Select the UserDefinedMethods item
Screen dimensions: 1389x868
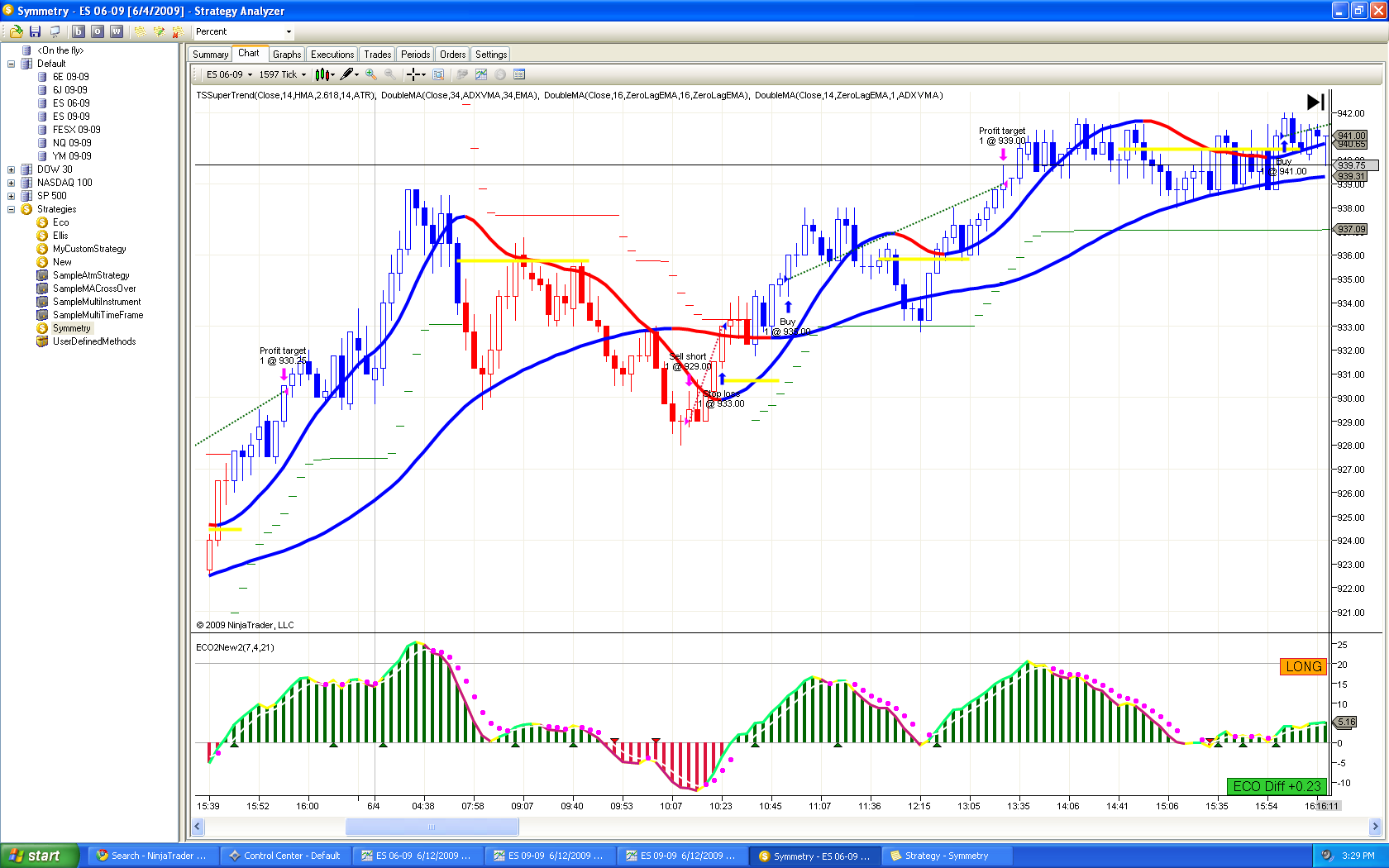(94, 341)
